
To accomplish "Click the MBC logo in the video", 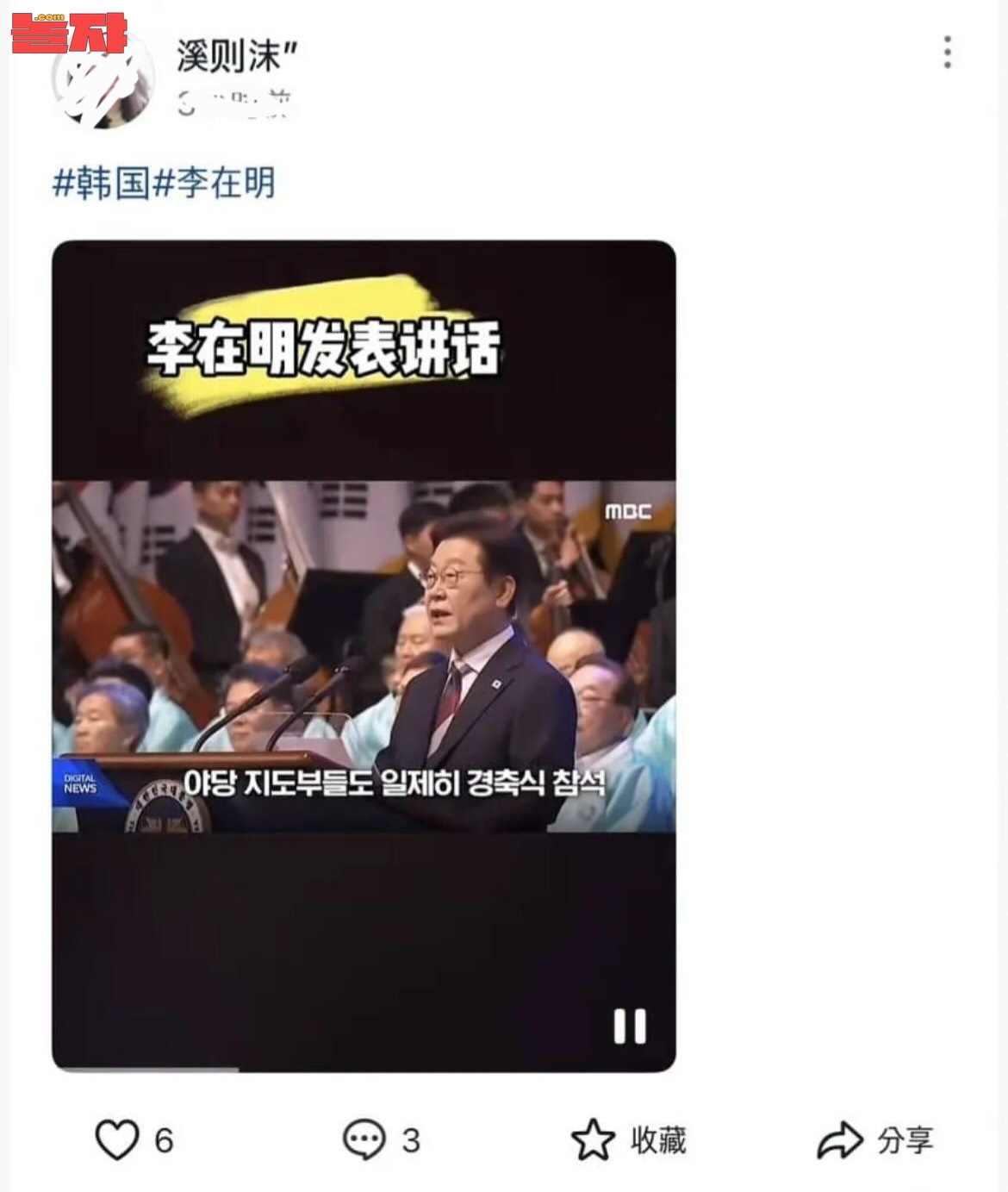I will [628, 511].
